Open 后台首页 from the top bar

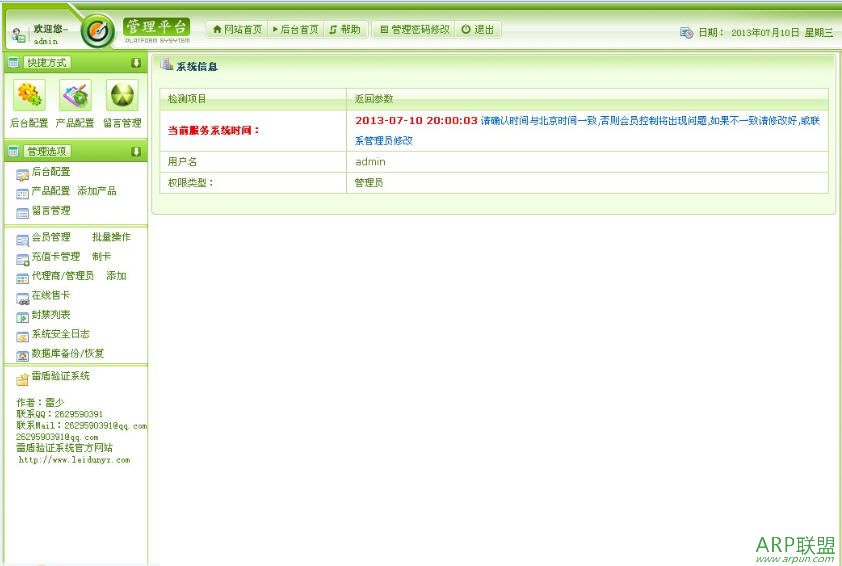click(296, 30)
